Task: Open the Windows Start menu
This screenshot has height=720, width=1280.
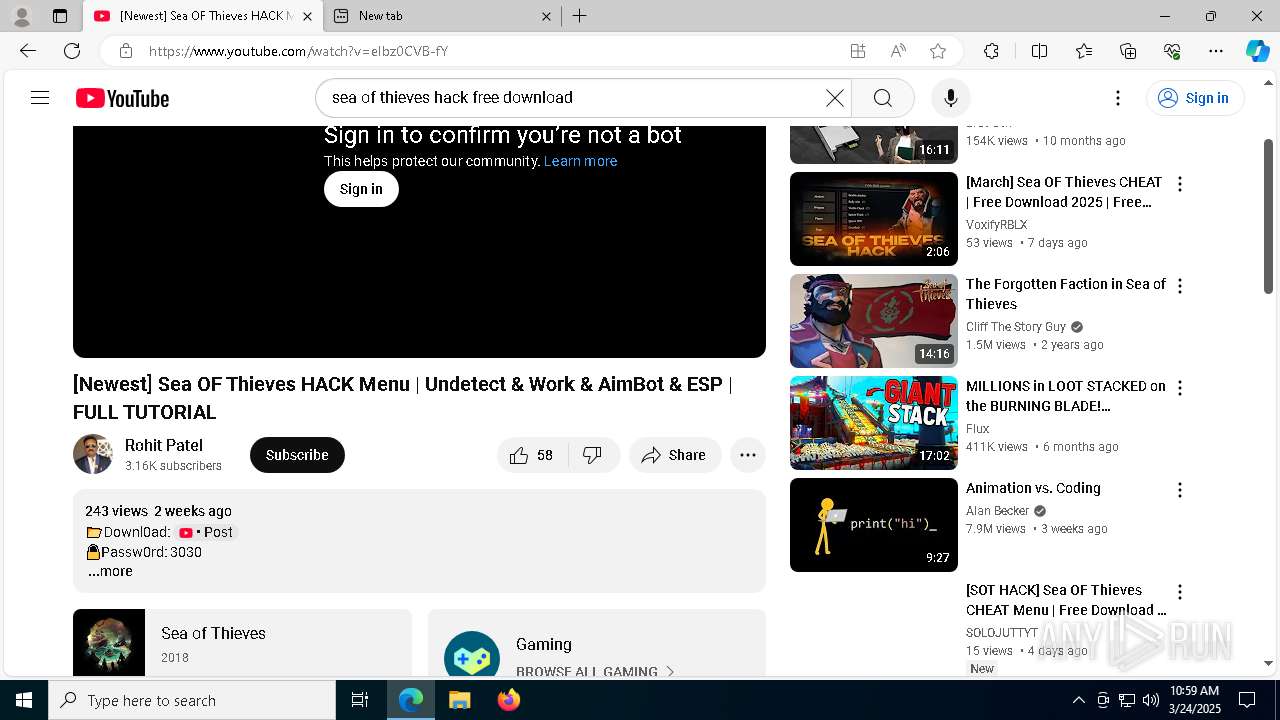Action: [x=24, y=700]
